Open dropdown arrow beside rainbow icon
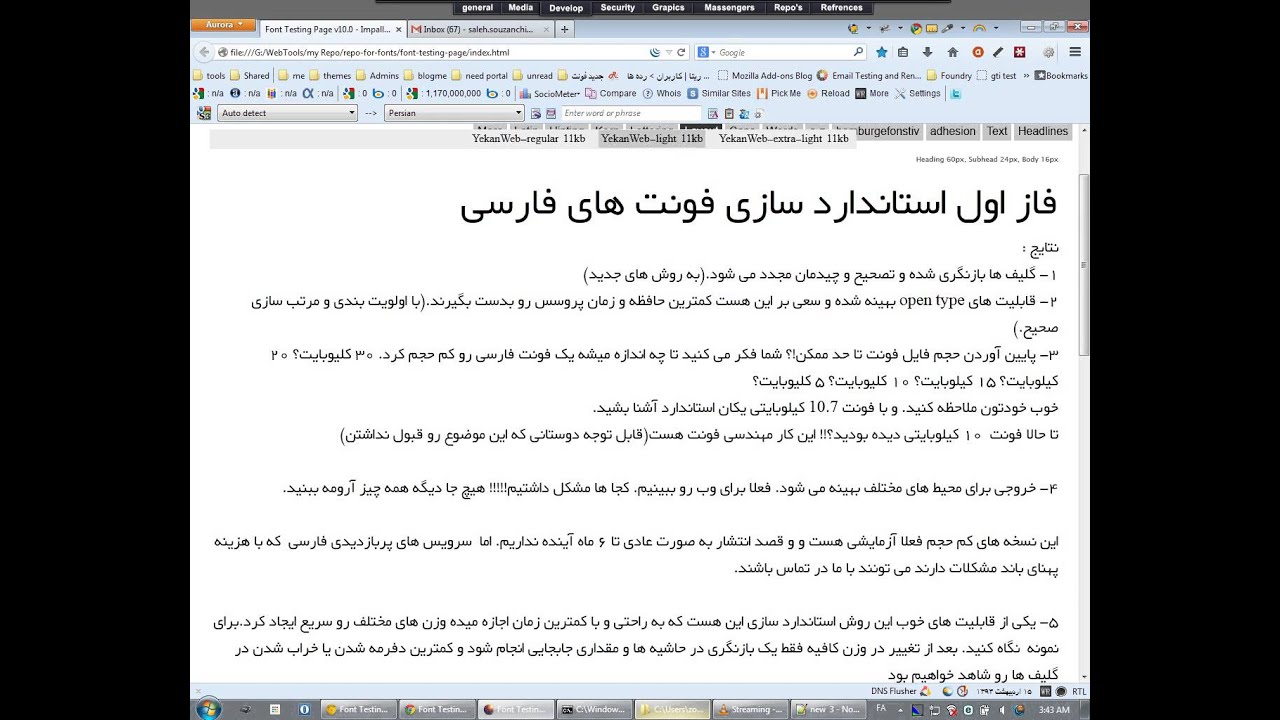1280x720 pixels. click(x=996, y=29)
